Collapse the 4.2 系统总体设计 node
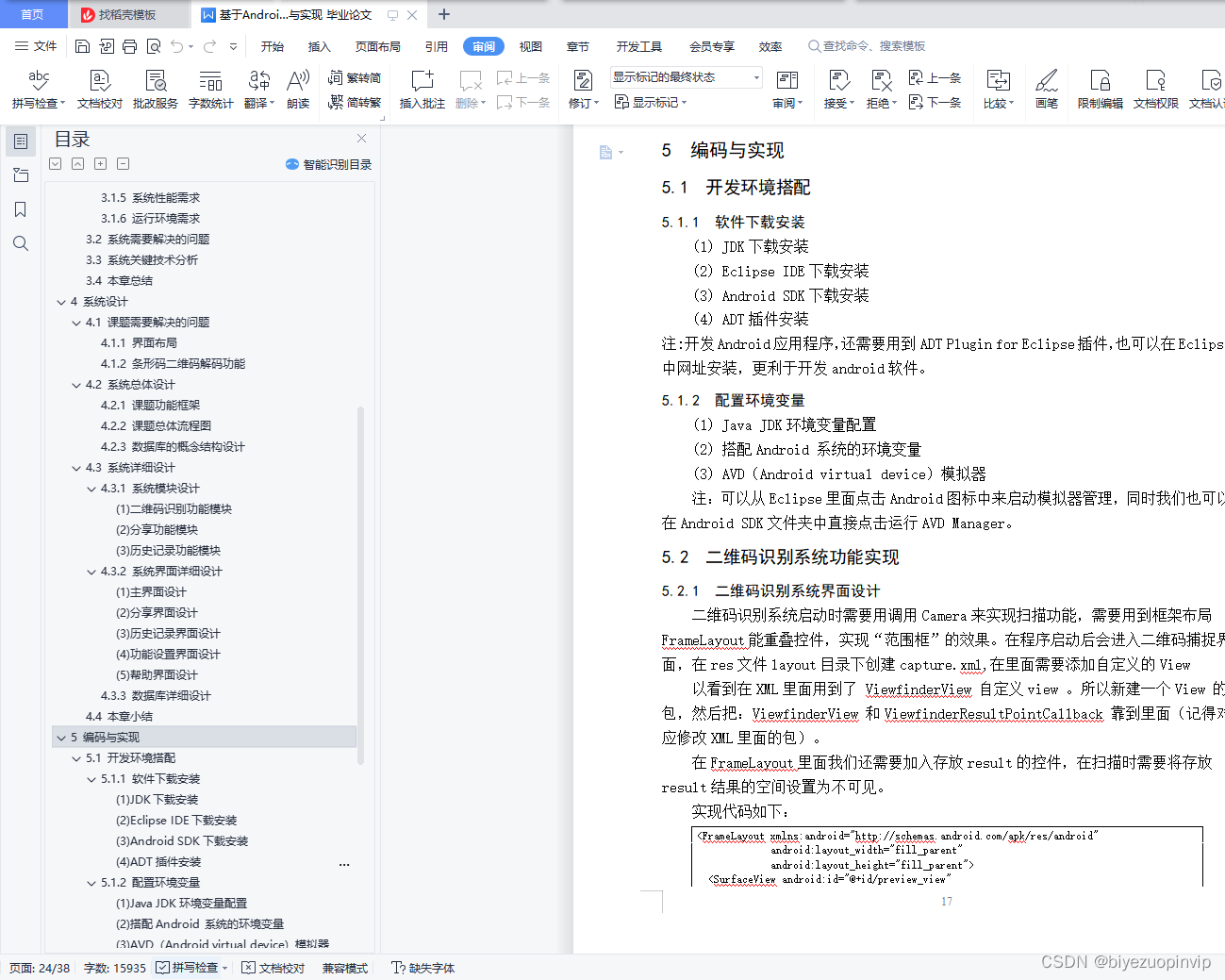Screen dimensions: 1225x980 coord(76,385)
